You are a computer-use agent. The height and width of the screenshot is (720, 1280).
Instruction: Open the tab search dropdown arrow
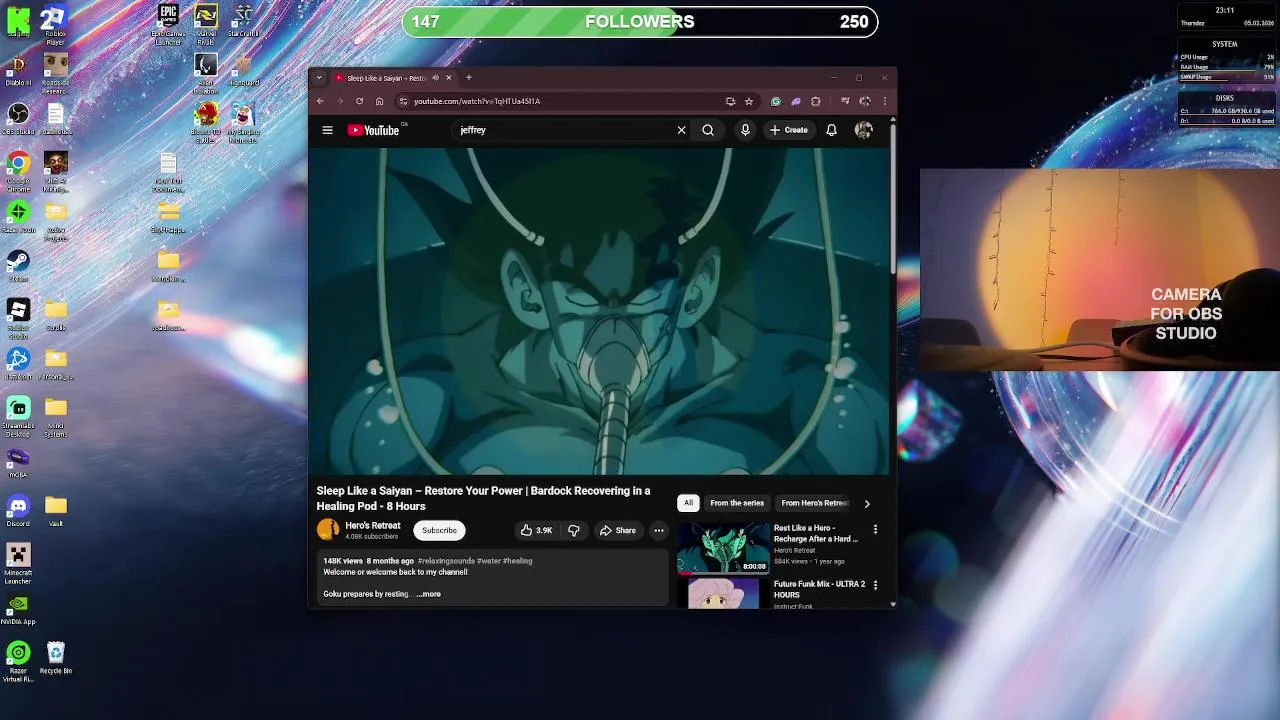pos(319,78)
